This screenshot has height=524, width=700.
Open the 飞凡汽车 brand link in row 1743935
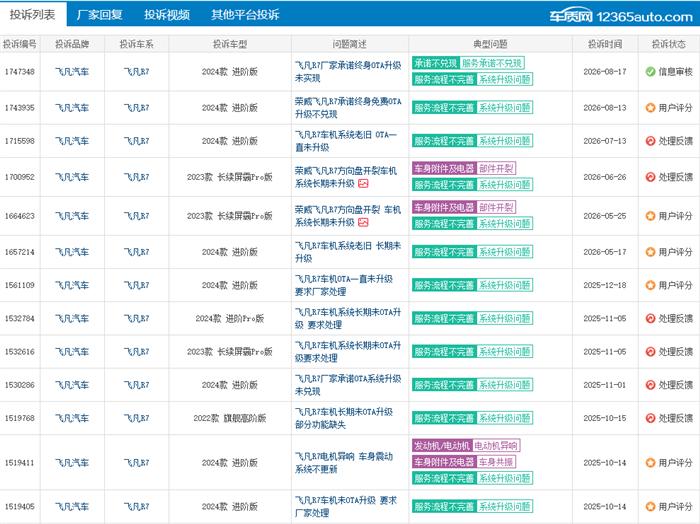(x=72, y=108)
